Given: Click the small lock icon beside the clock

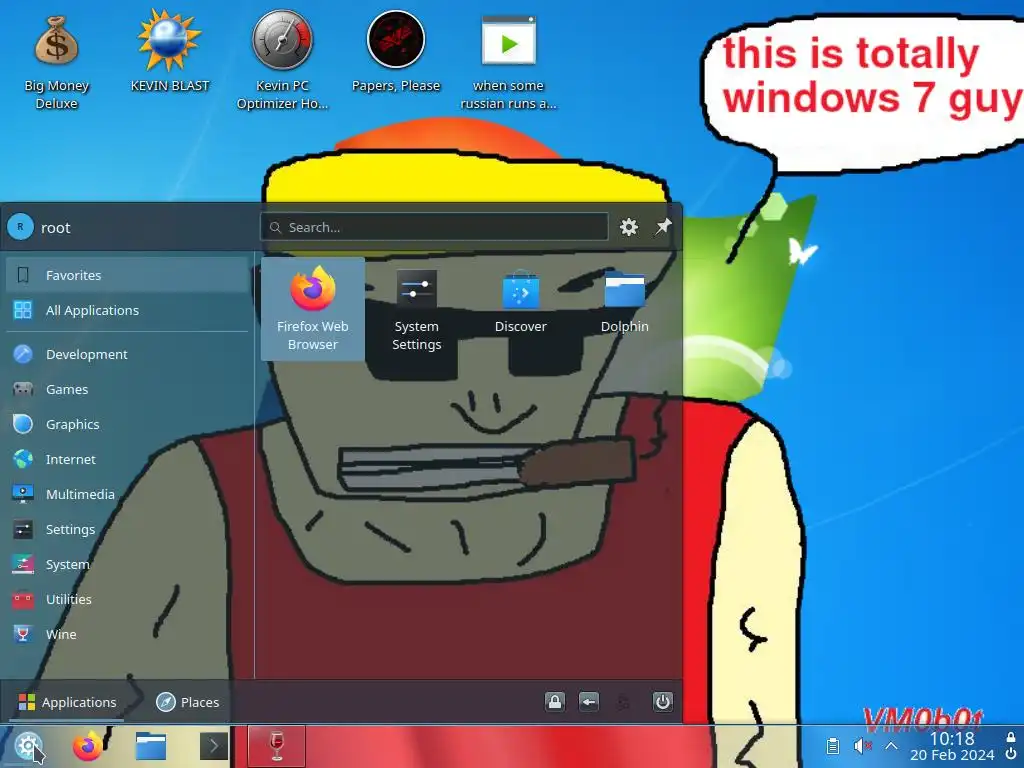Looking at the screenshot, I should pos(1011,737).
